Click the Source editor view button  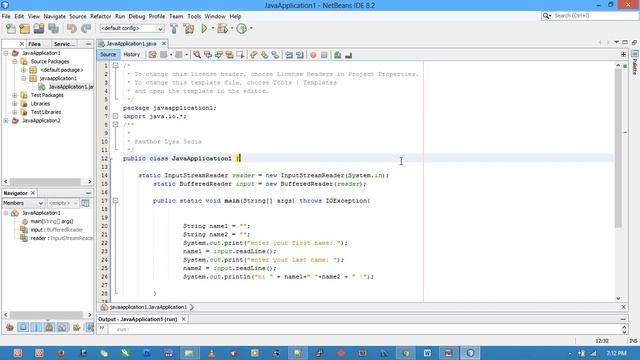[x=108, y=54]
